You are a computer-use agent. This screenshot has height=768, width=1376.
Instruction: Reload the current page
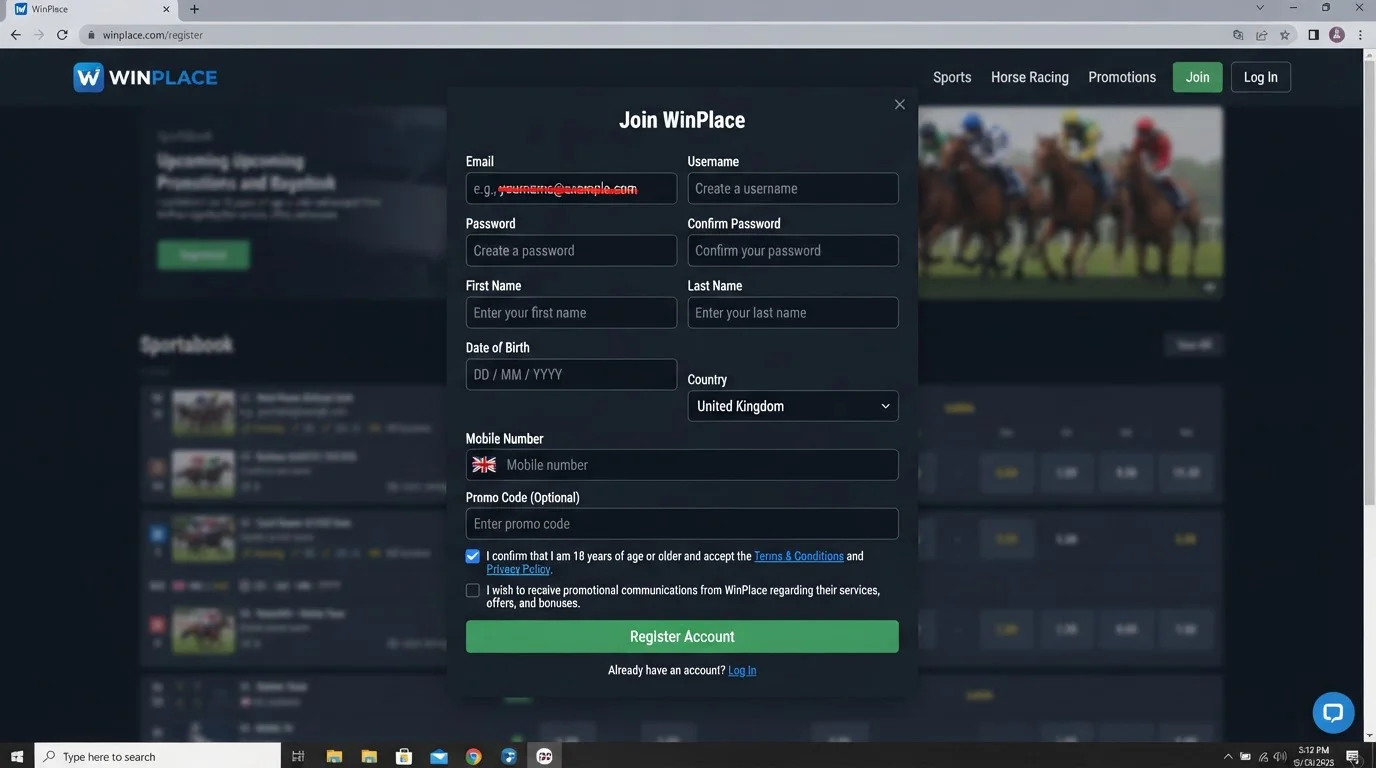(62, 35)
